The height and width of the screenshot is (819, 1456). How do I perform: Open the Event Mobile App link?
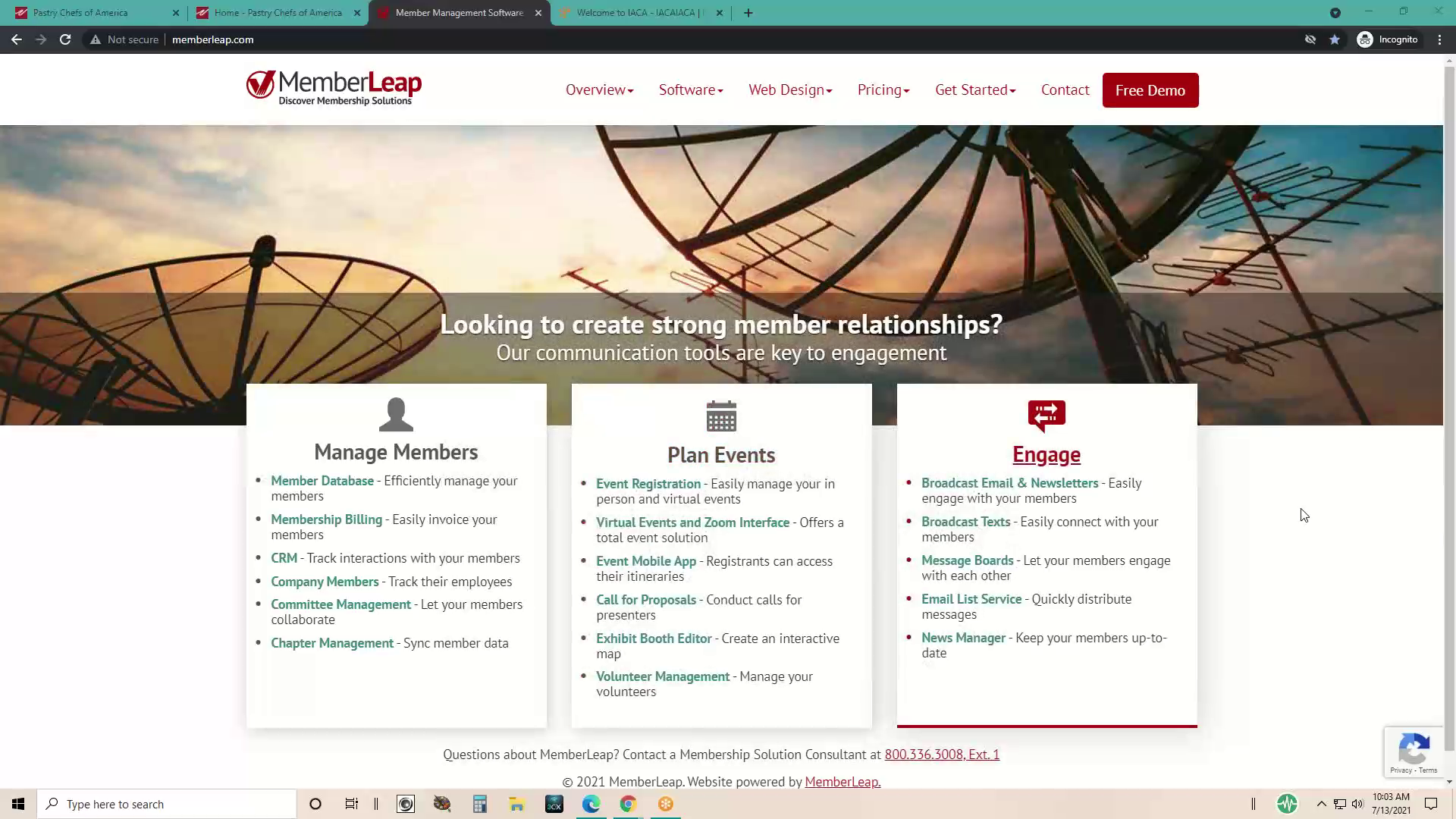pyautogui.click(x=646, y=561)
